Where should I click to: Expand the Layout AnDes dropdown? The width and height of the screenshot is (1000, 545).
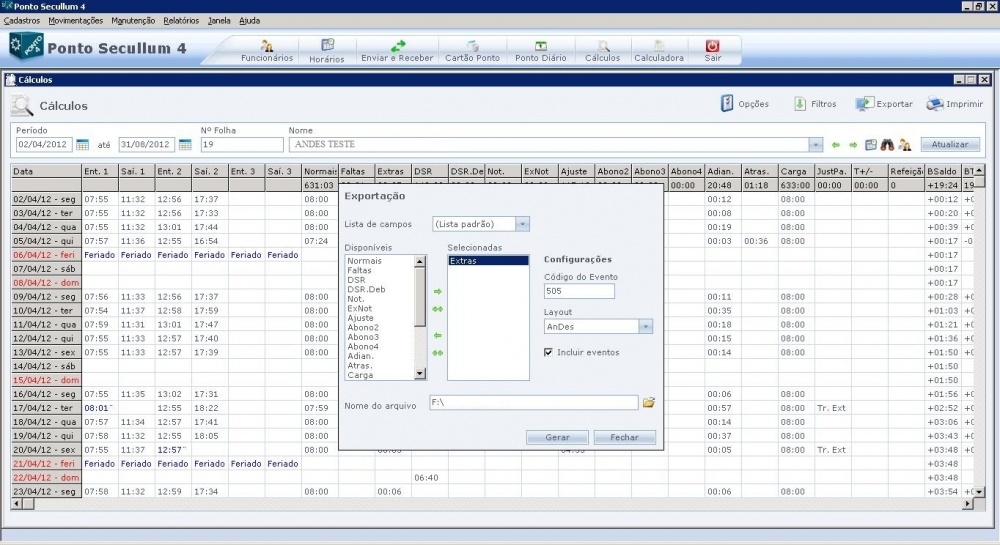click(645, 326)
